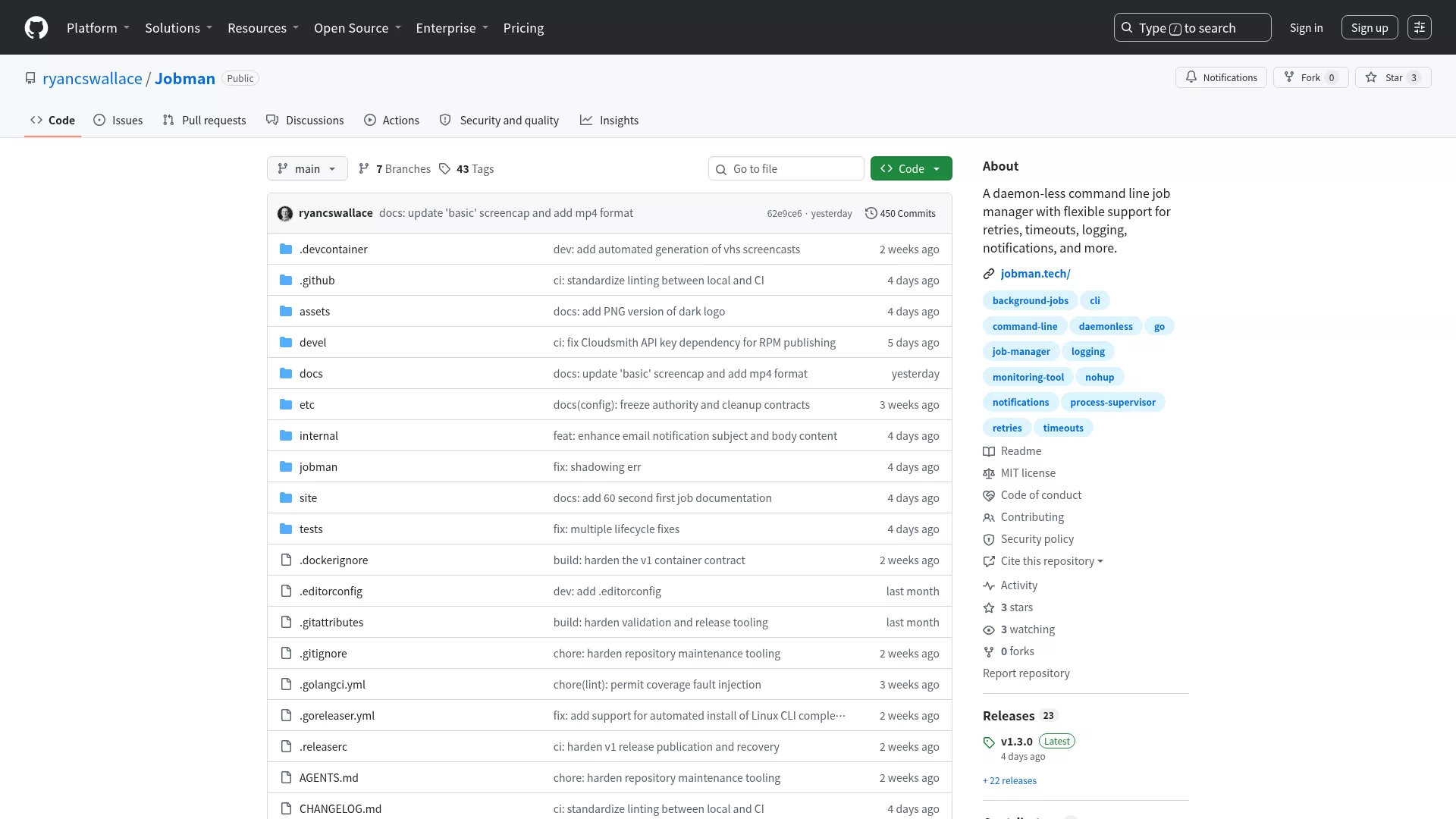1456x819 pixels.
Task: Open the jobman folder icon
Action: [x=286, y=467]
